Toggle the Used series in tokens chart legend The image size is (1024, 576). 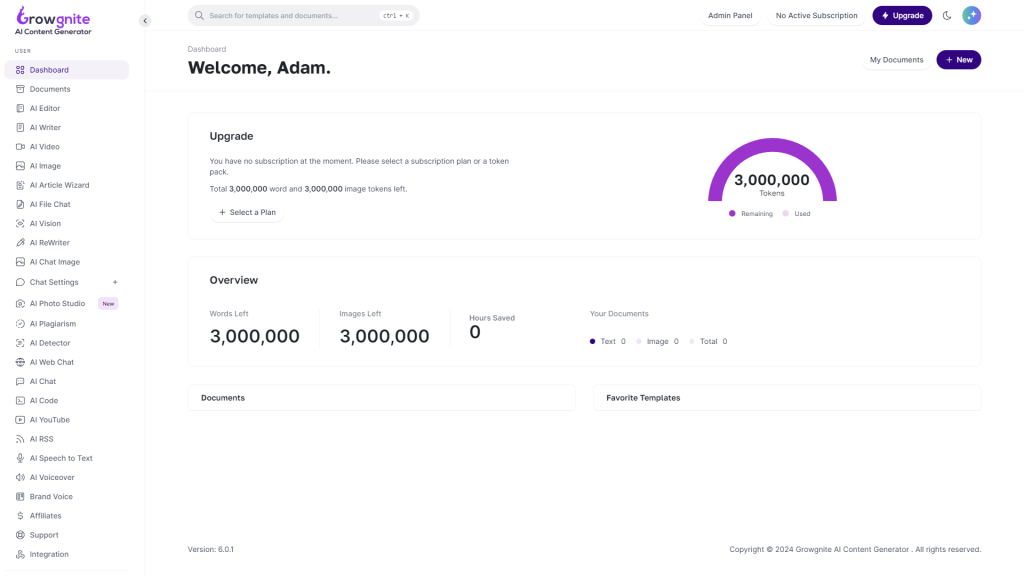tap(796, 214)
